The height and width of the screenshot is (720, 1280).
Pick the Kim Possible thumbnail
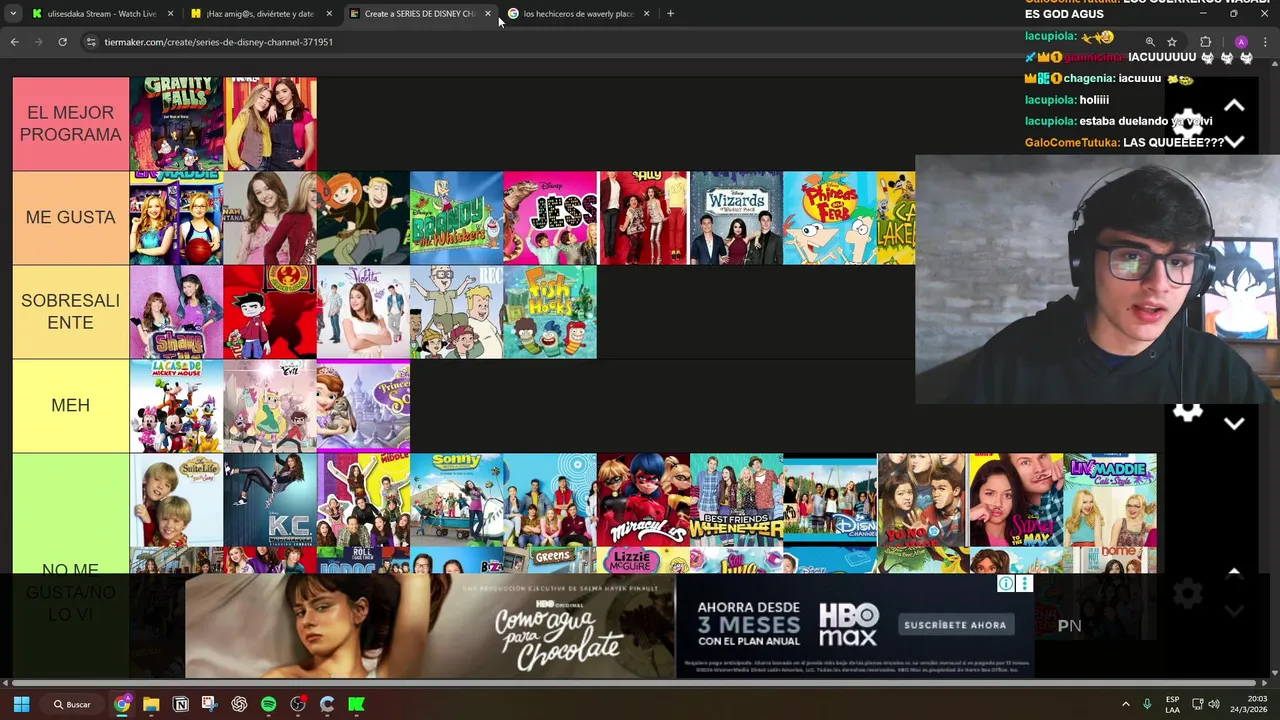pyautogui.click(x=363, y=218)
